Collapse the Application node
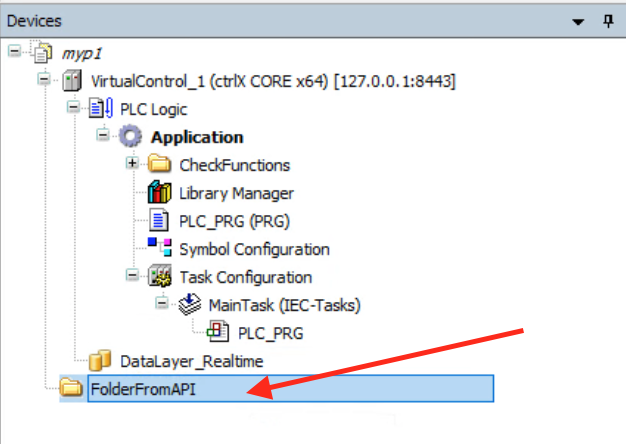 pyautogui.click(x=103, y=135)
